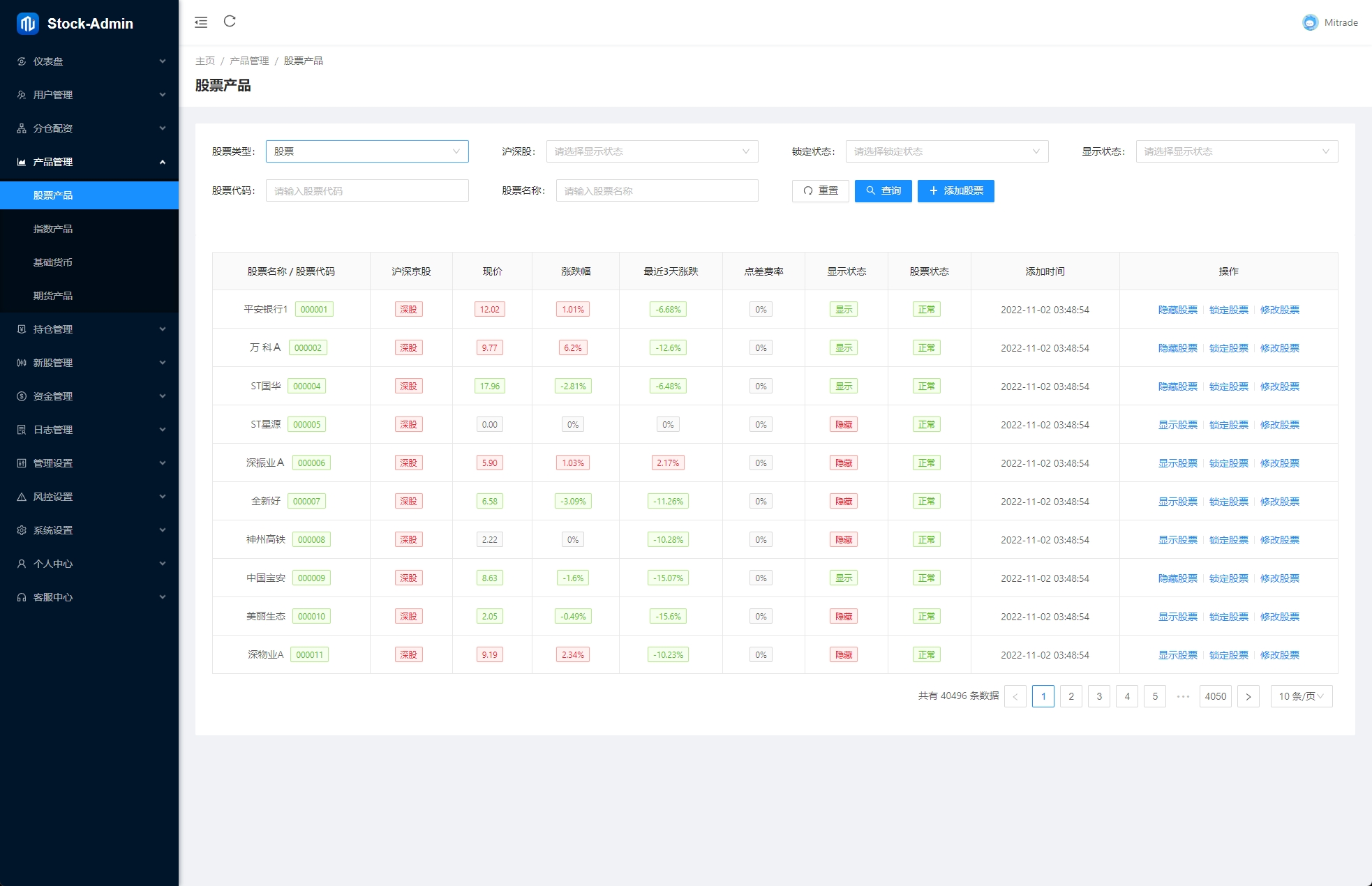Lock 万科A with 锁定股票 link
The height and width of the screenshot is (886, 1372).
point(1228,348)
